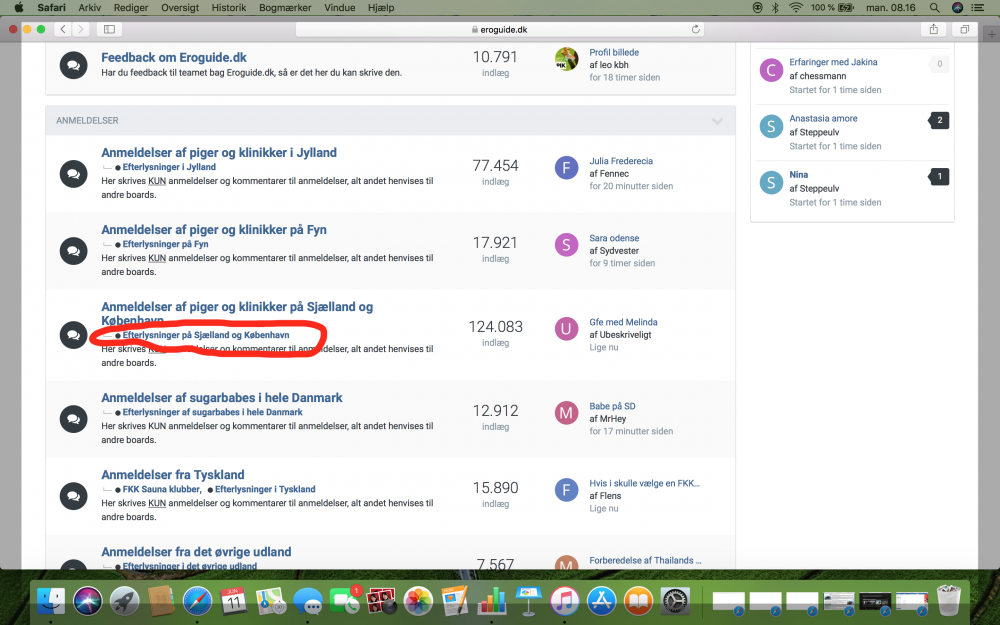This screenshot has height=625, width=1000.
Task: Click chat icon beside Feedback om Eroguide.dk
Action: (x=73, y=65)
